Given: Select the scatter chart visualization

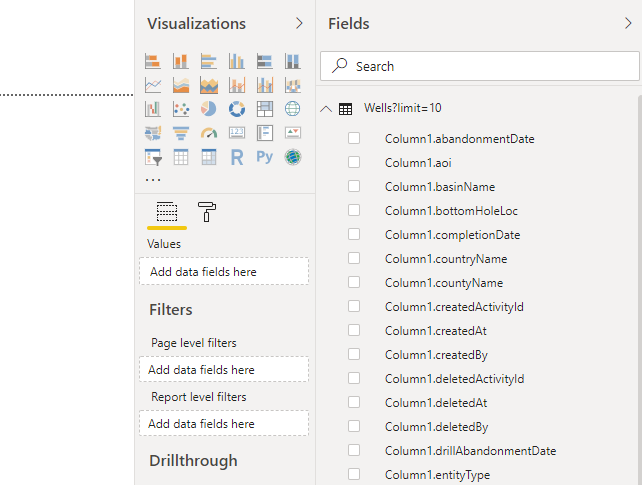Looking at the screenshot, I should tap(181, 109).
